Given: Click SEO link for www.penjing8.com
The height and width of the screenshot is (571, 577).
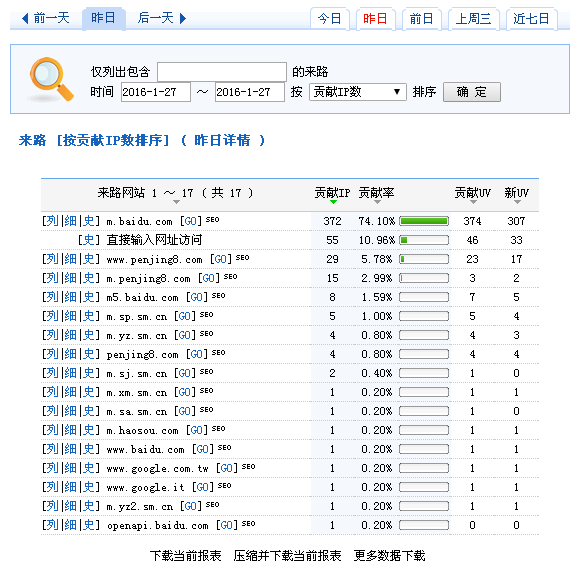Looking at the screenshot, I should 243,258.
